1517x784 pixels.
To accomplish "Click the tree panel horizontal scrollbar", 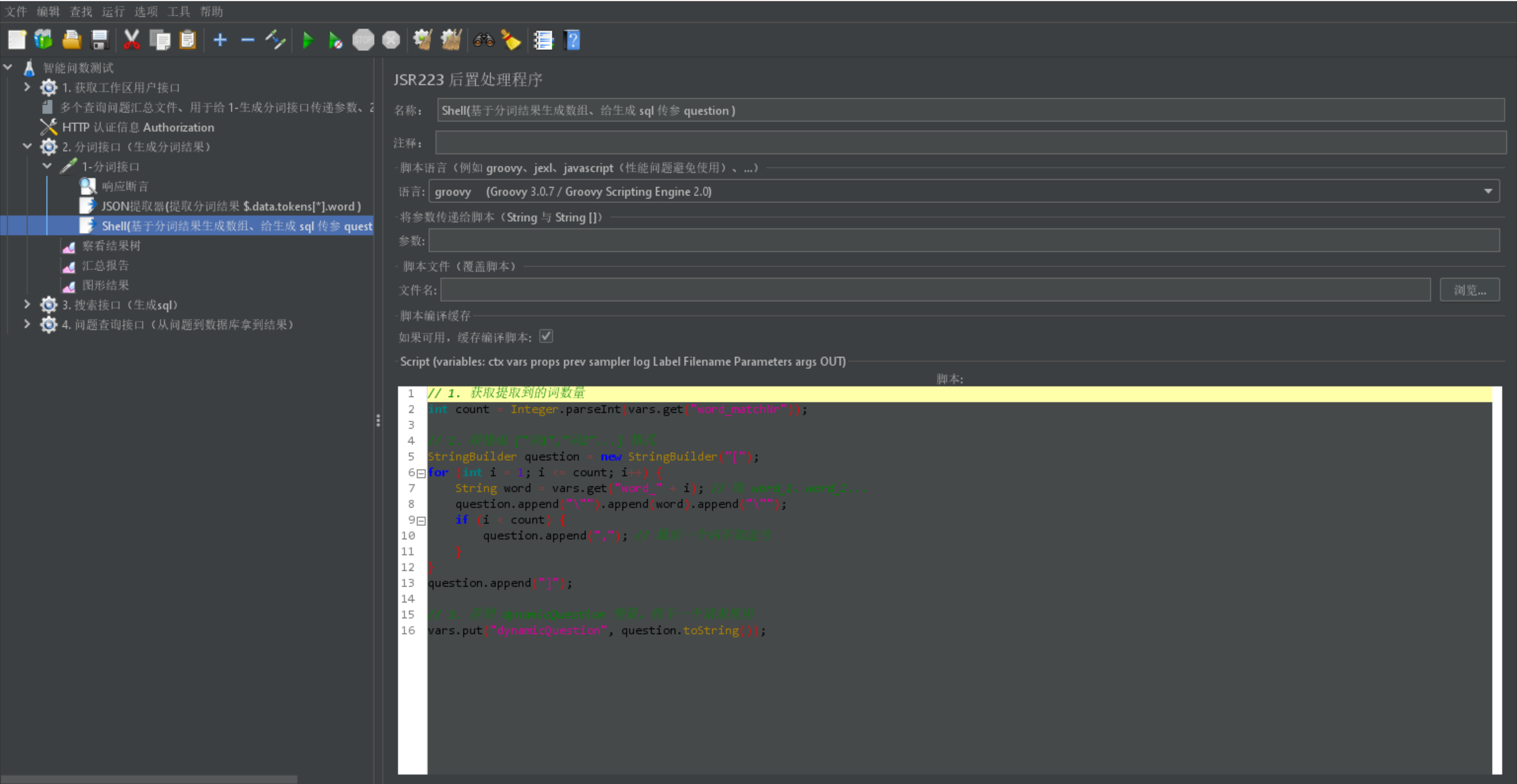I will click(x=149, y=779).
